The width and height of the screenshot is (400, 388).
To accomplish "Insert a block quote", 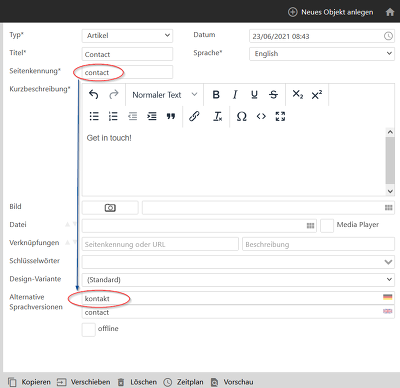I will (171, 116).
